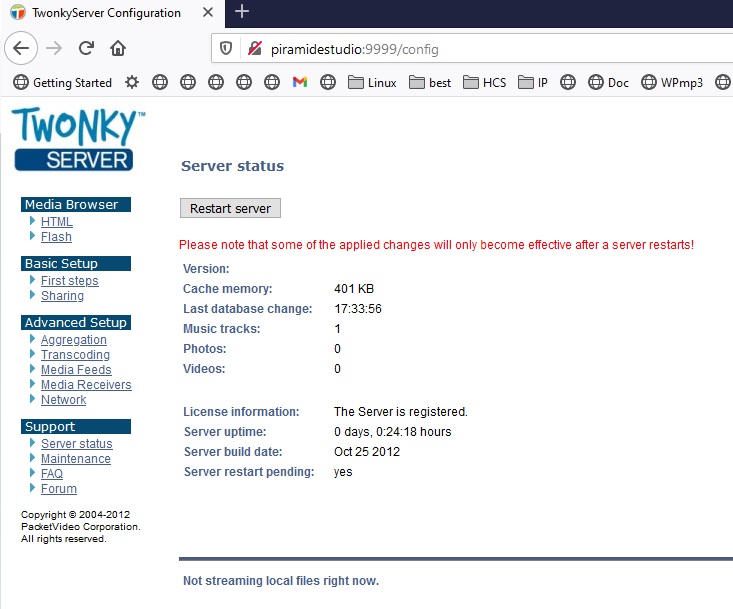The height and width of the screenshot is (609, 733).
Task: Open the Gmail bookmark icon
Action: [x=300, y=83]
